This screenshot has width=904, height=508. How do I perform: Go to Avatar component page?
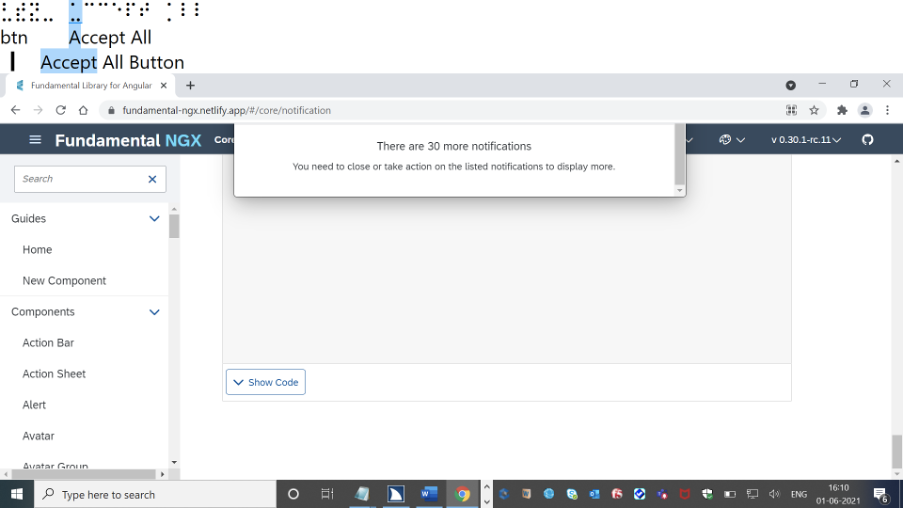coord(38,436)
